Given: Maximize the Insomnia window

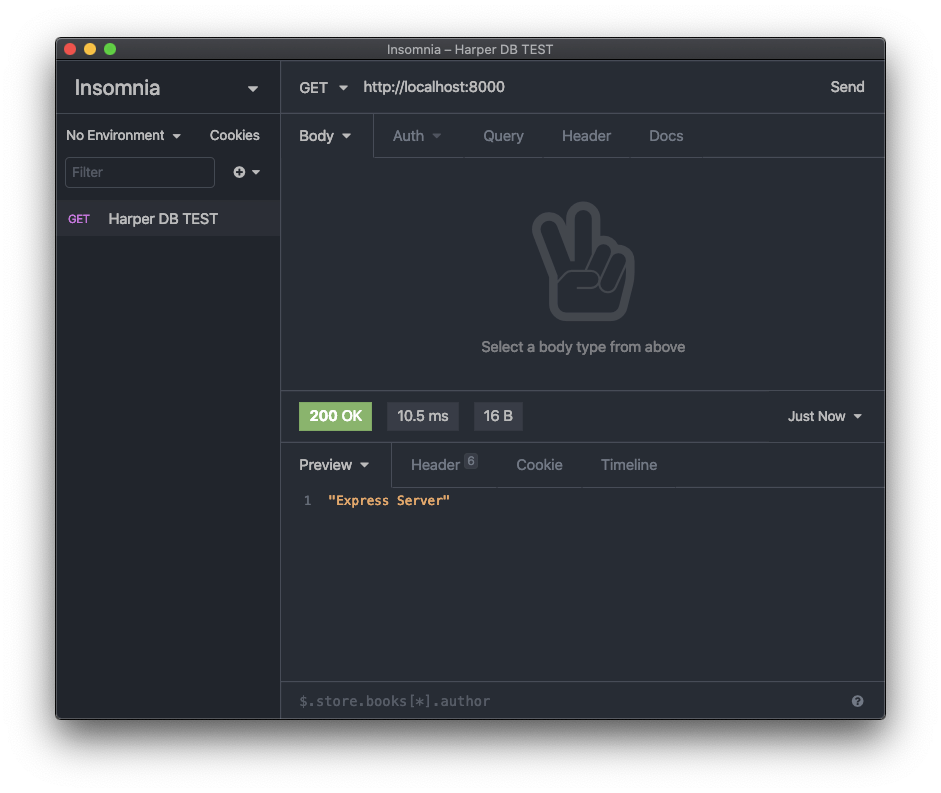Looking at the screenshot, I should point(110,49).
